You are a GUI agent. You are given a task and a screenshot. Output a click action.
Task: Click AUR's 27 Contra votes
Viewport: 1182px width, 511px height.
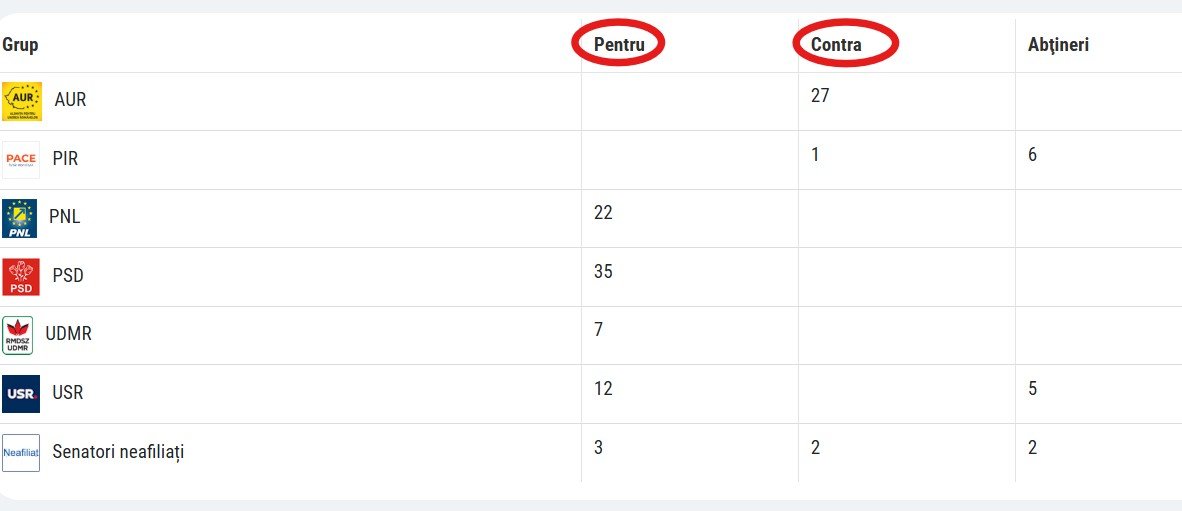[820, 96]
